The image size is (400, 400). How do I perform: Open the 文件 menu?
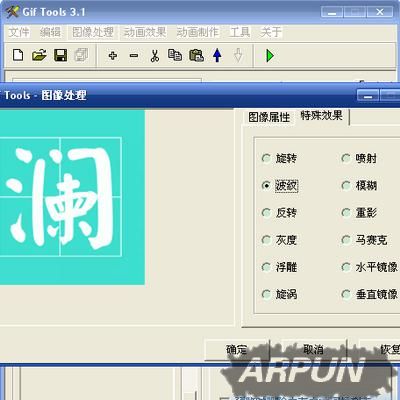point(19,32)
